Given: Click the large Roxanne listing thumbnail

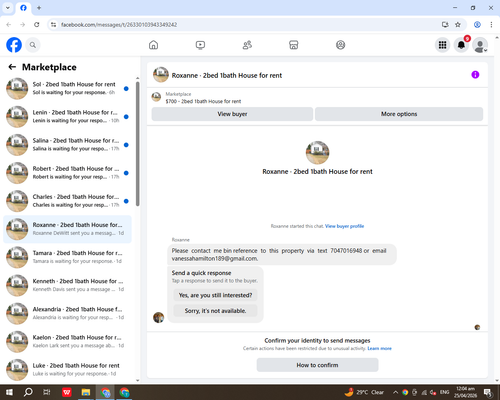Looking at the screenshot, I should 317,153.
